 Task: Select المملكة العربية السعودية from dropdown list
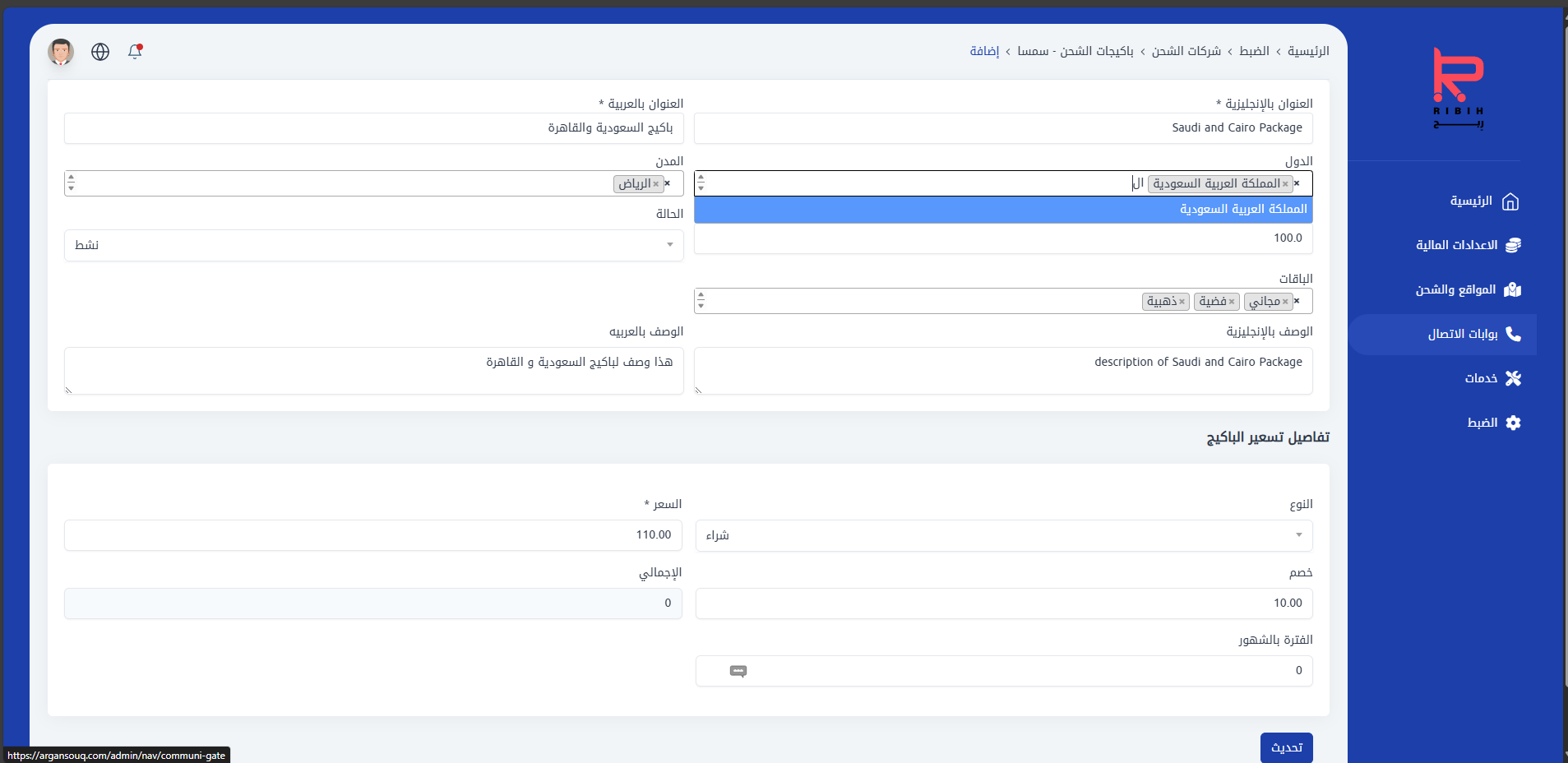[x=1003, y=210]
